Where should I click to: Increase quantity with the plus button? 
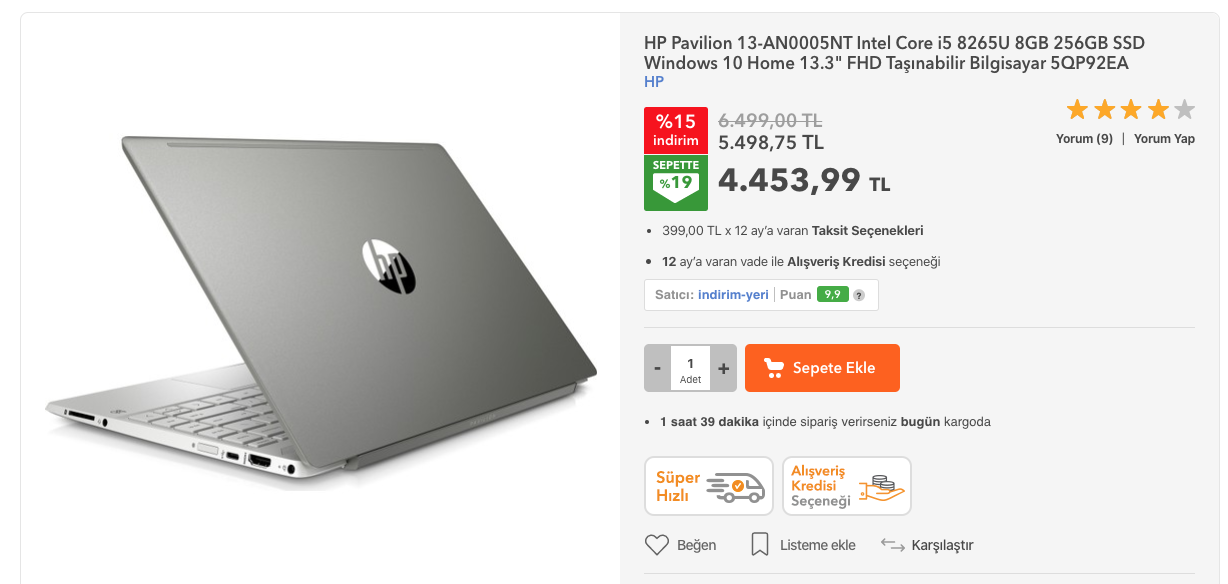(x=724, y=368)
